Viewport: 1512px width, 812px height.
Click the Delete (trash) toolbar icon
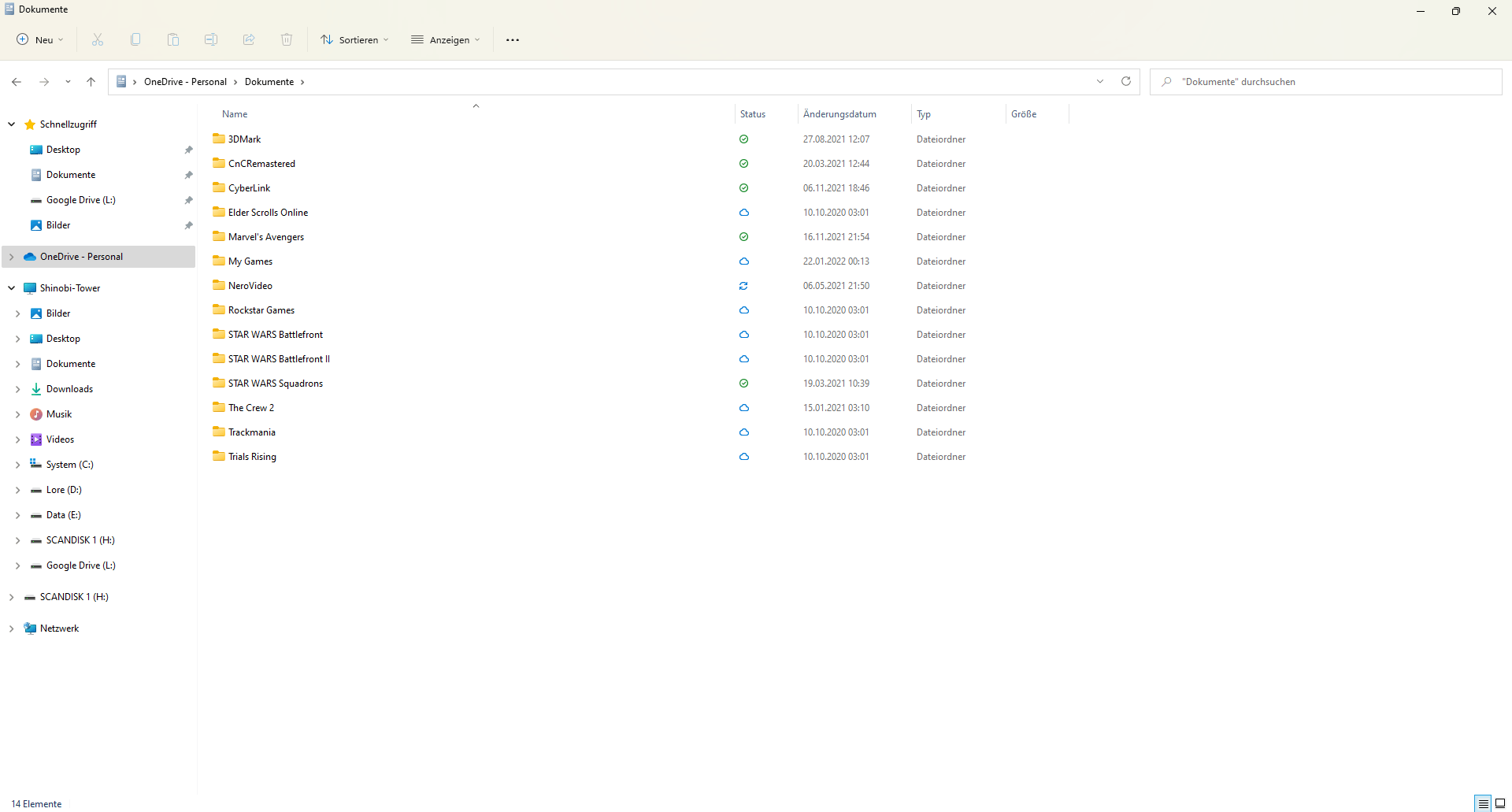click(287, 39)
